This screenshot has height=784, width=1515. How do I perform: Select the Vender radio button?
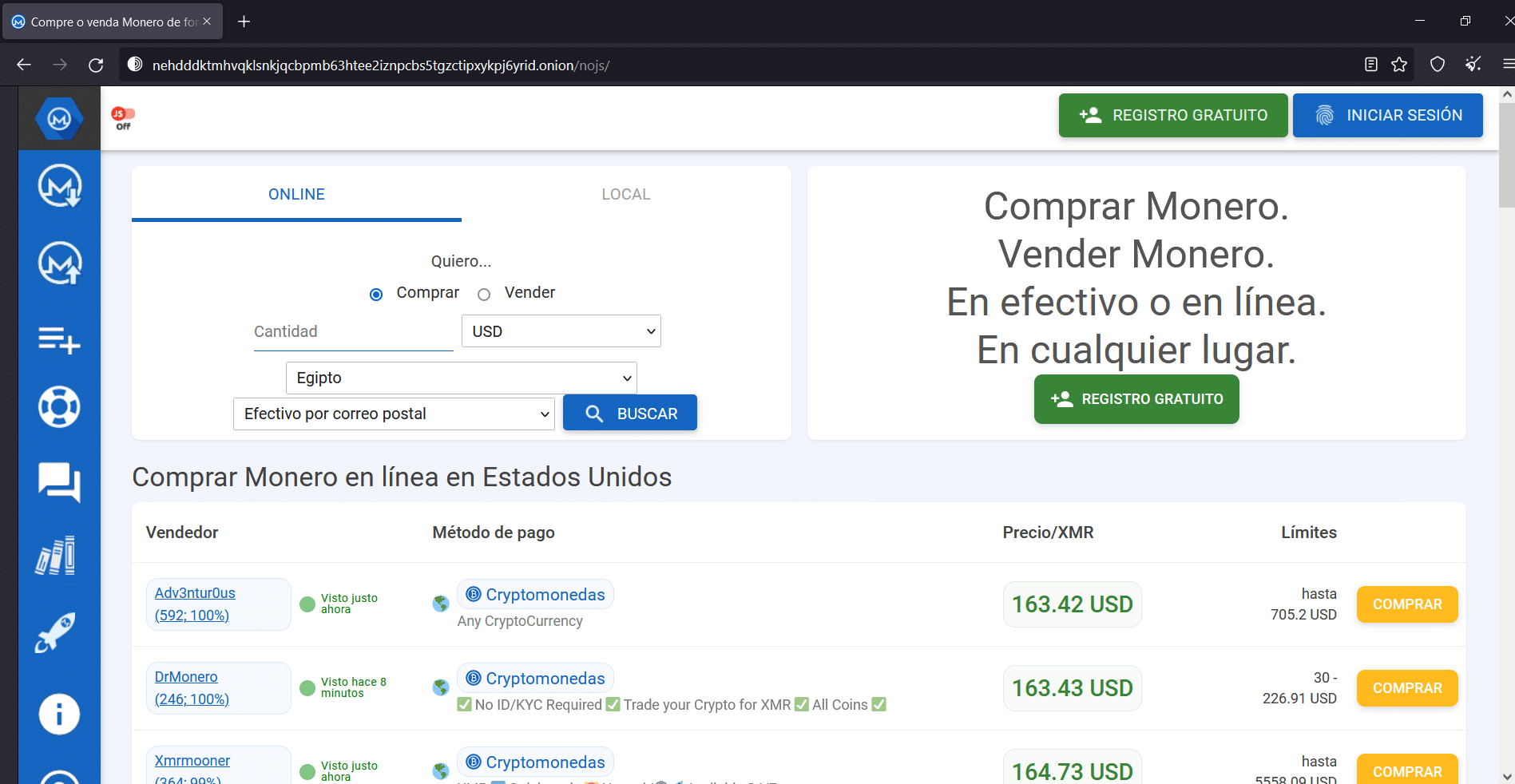click(484, 295)
